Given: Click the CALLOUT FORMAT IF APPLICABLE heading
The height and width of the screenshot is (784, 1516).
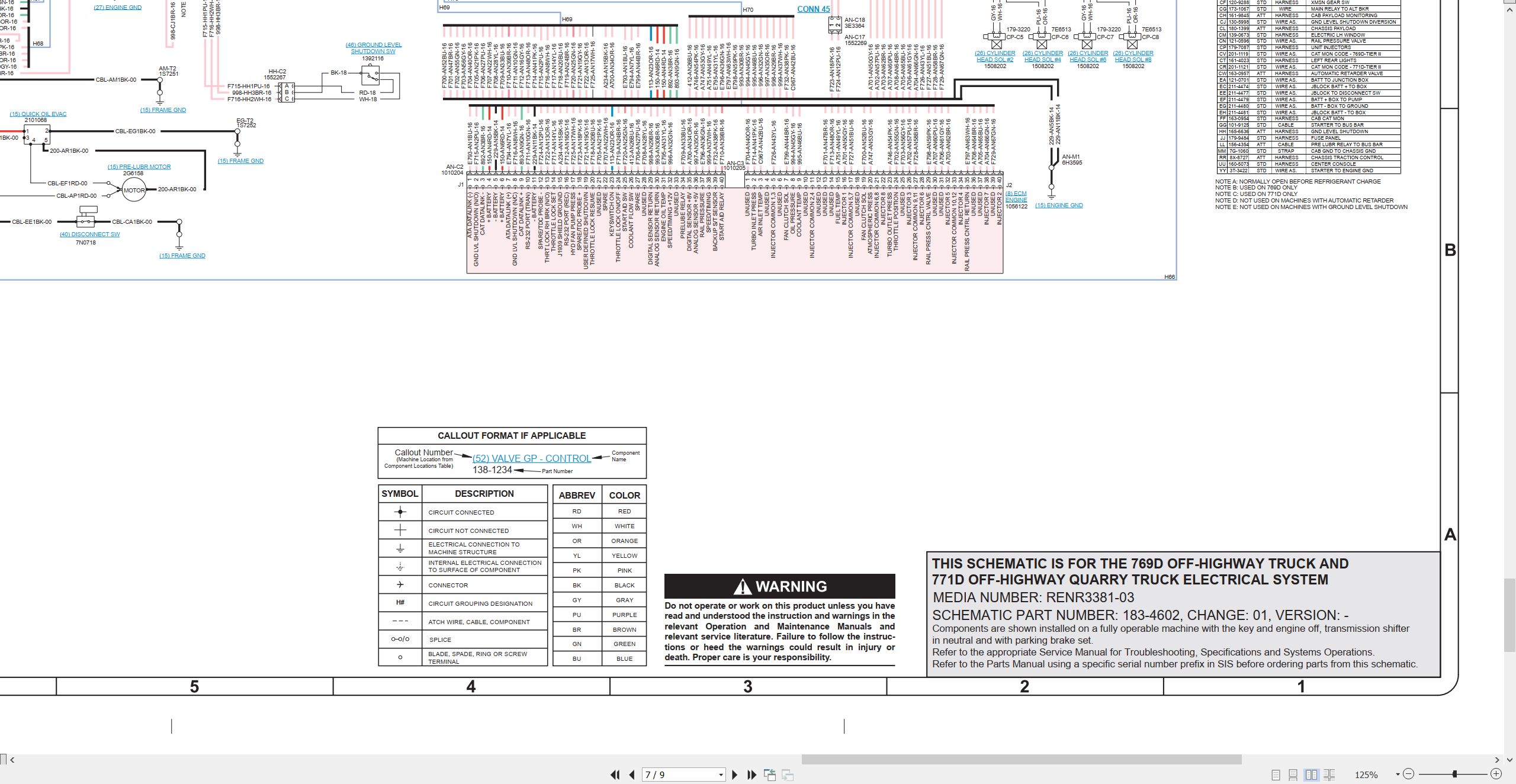Looking at the screenshot, I should (x=512, y=435).
